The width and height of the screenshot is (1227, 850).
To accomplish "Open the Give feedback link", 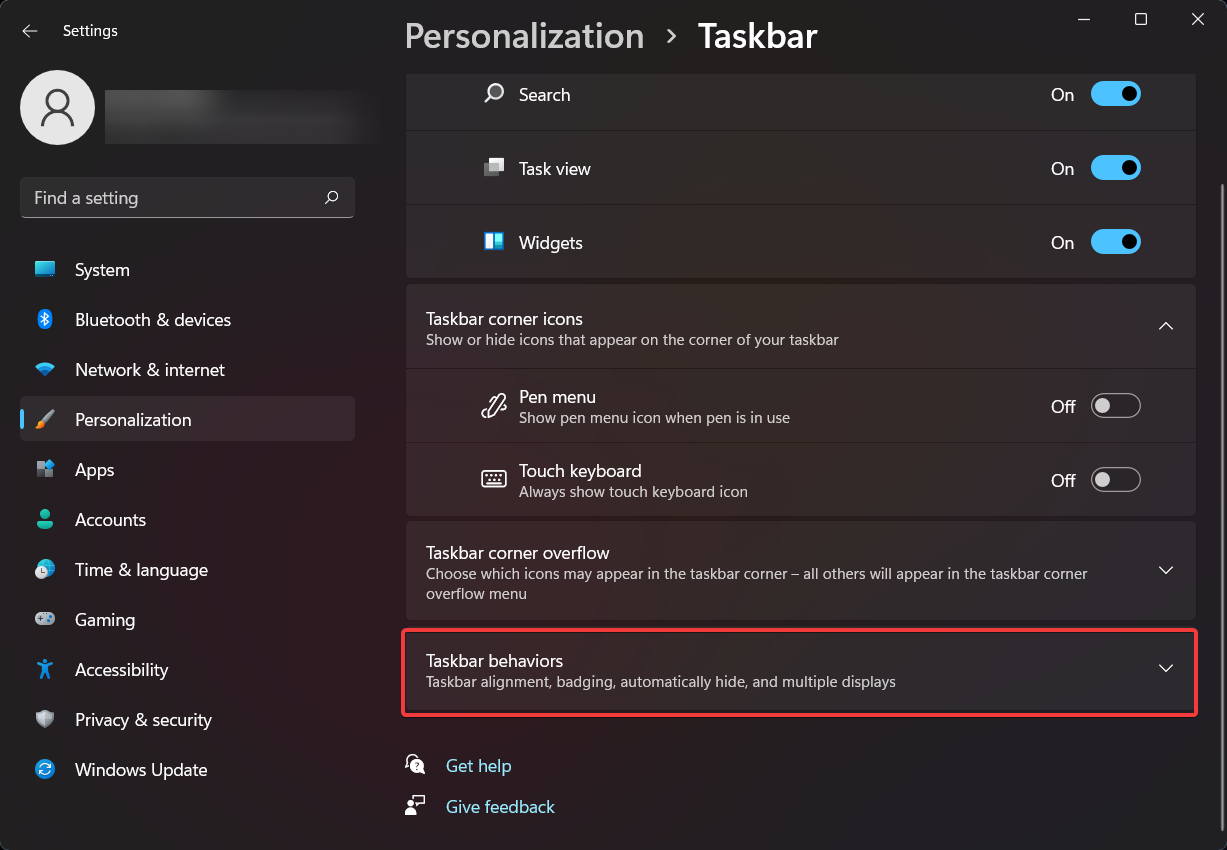I will pyautogui.click(x=499, y=806).
